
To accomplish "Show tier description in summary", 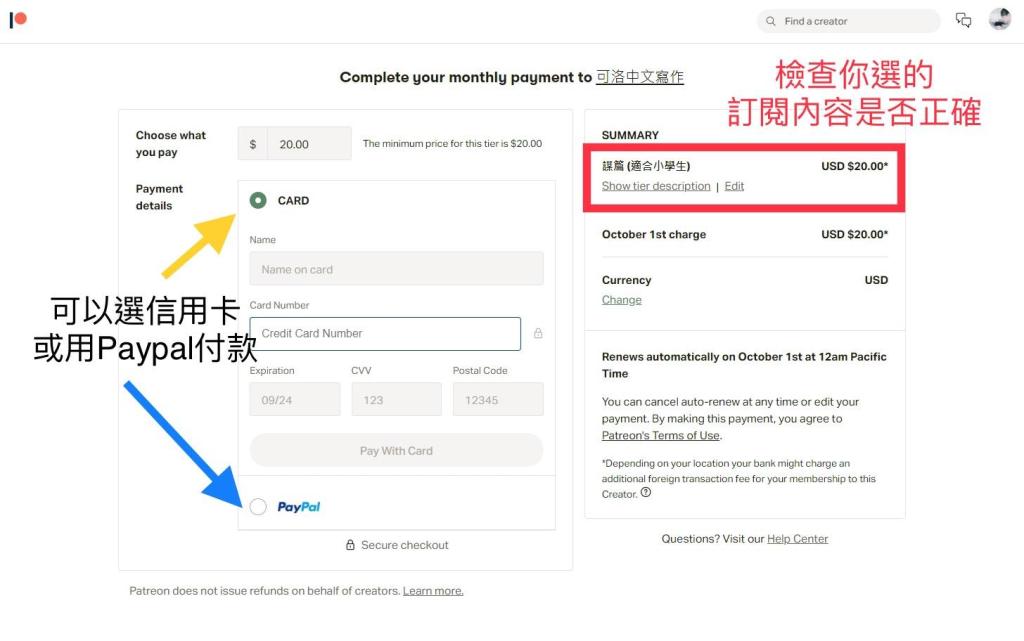I will 656,186.
